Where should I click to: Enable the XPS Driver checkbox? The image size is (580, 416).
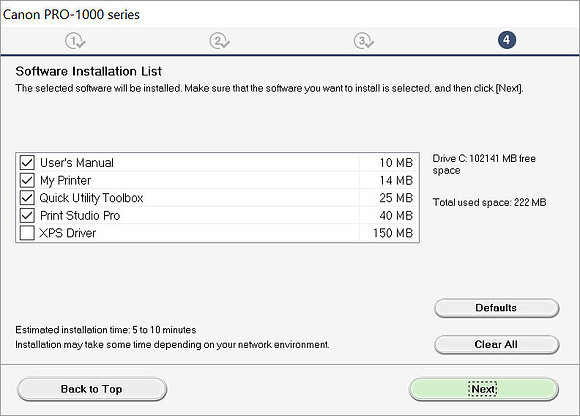point(27,233)
